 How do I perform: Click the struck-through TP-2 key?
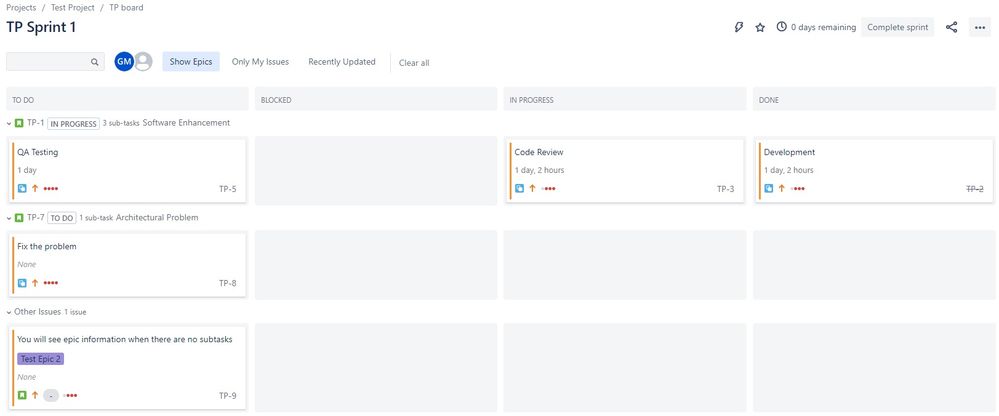[x=975, y=189]
